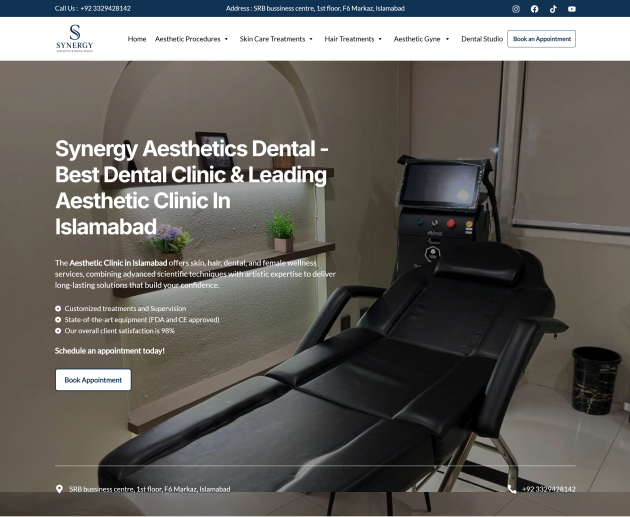
Task: Open the Facebook page icon
Action: tap(534, 8)
